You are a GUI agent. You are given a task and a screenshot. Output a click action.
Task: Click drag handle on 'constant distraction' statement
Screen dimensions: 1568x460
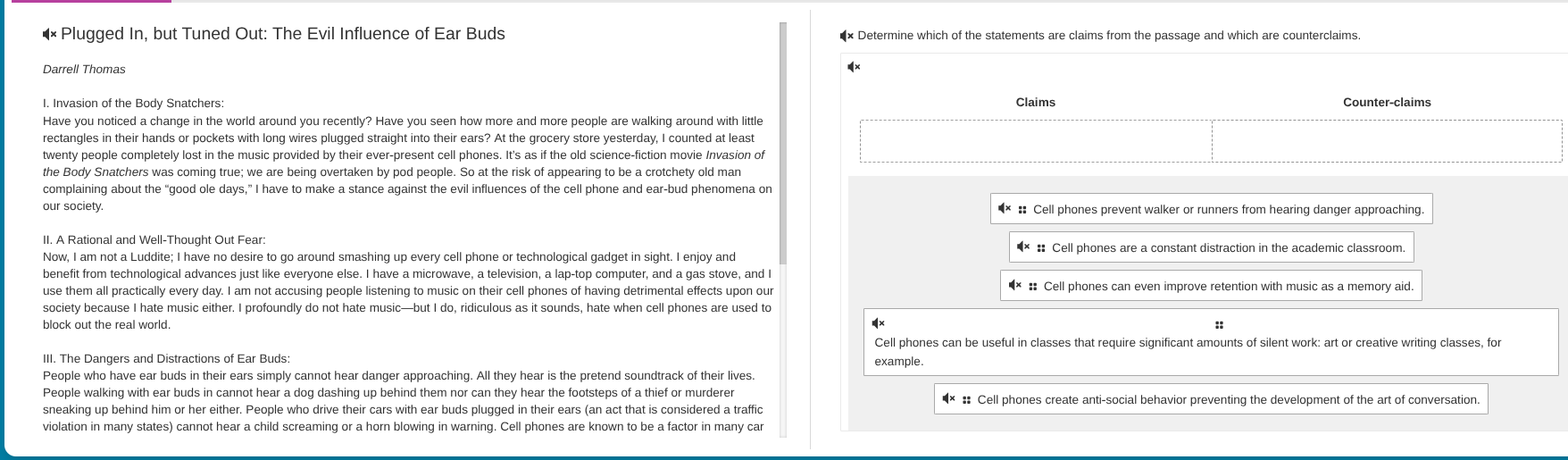pyautogui.click(x=1041, y=248)
